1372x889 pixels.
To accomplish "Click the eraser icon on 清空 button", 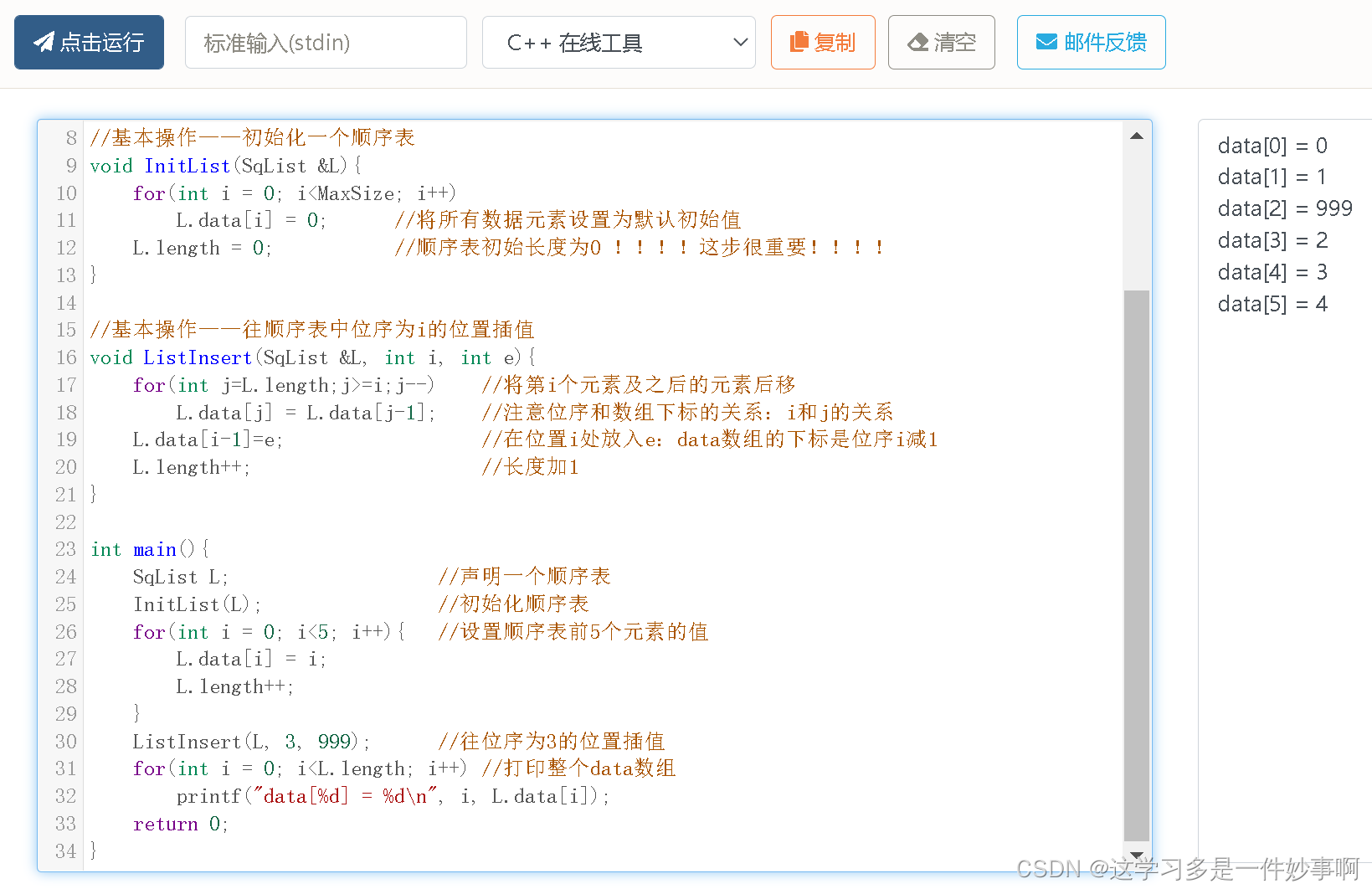I will [x=918, y=42].
